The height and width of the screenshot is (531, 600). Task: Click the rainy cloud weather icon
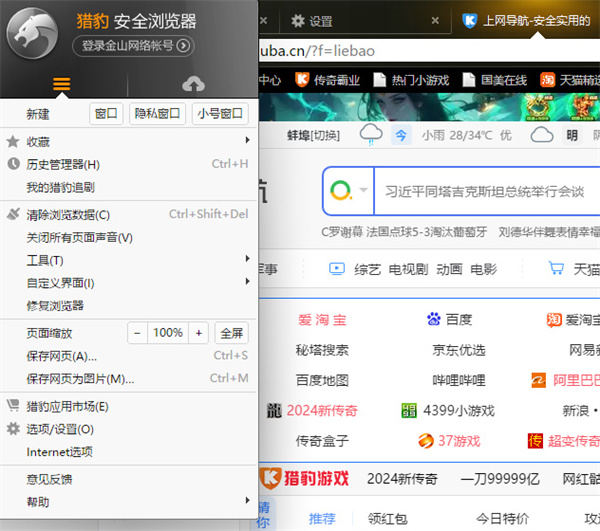coord(371,135)
